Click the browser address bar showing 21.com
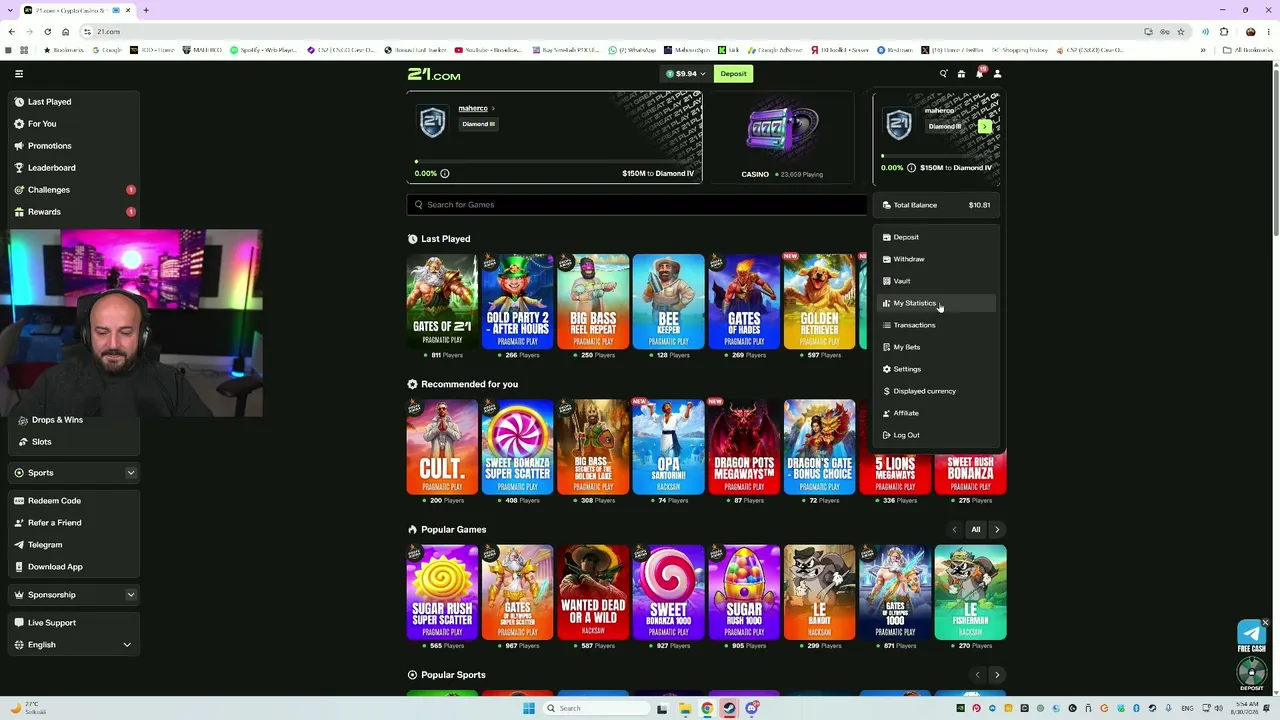1280x720 pixels. [x=610, y=32]
